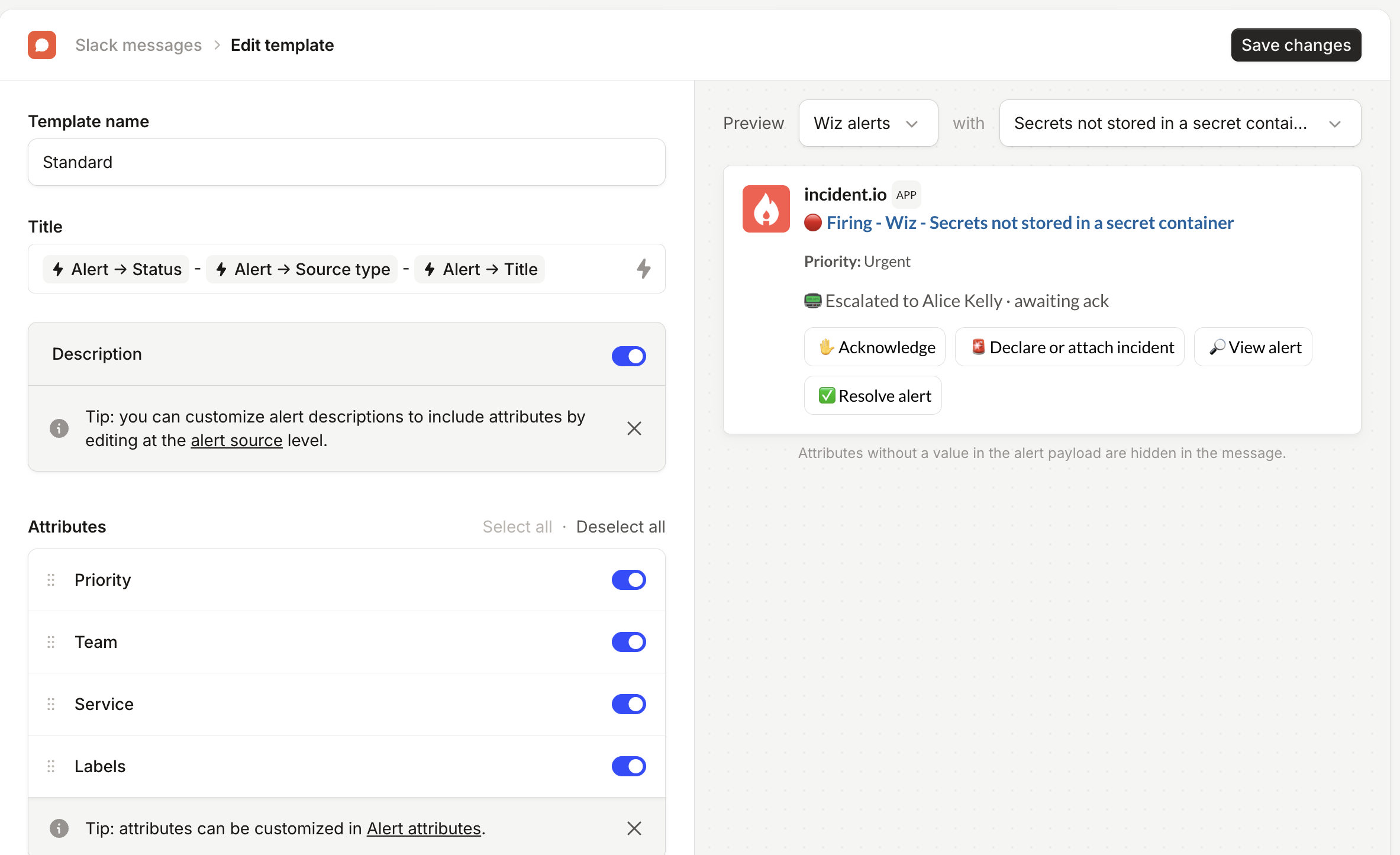The image size is (1400, 855).
Task: Dismiss the alert descriptions tip
Action: (634, 428)
